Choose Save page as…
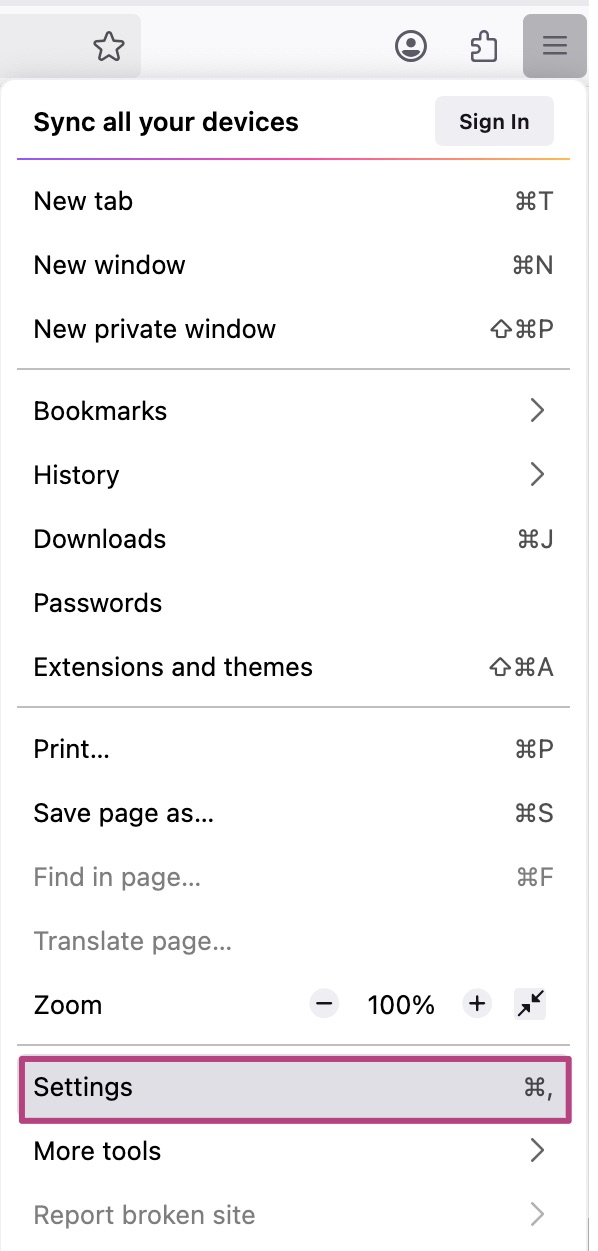The width and height of the screenshot is (598, 1251). coord(294,813)
